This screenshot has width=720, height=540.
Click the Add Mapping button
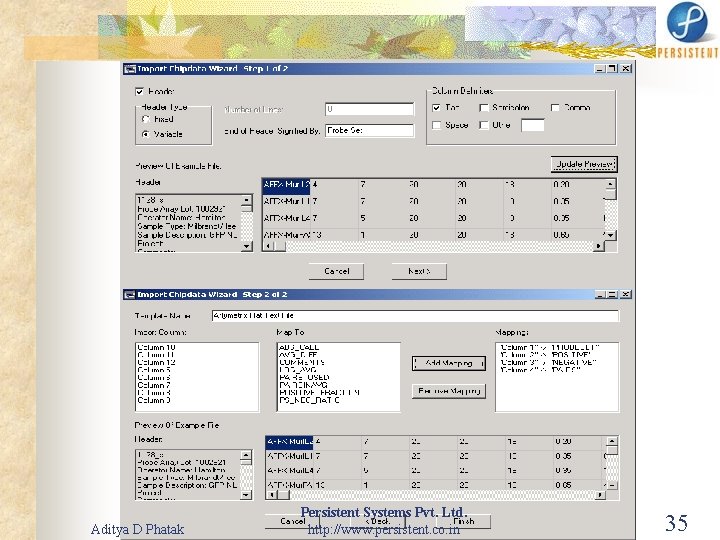(449, 363)
